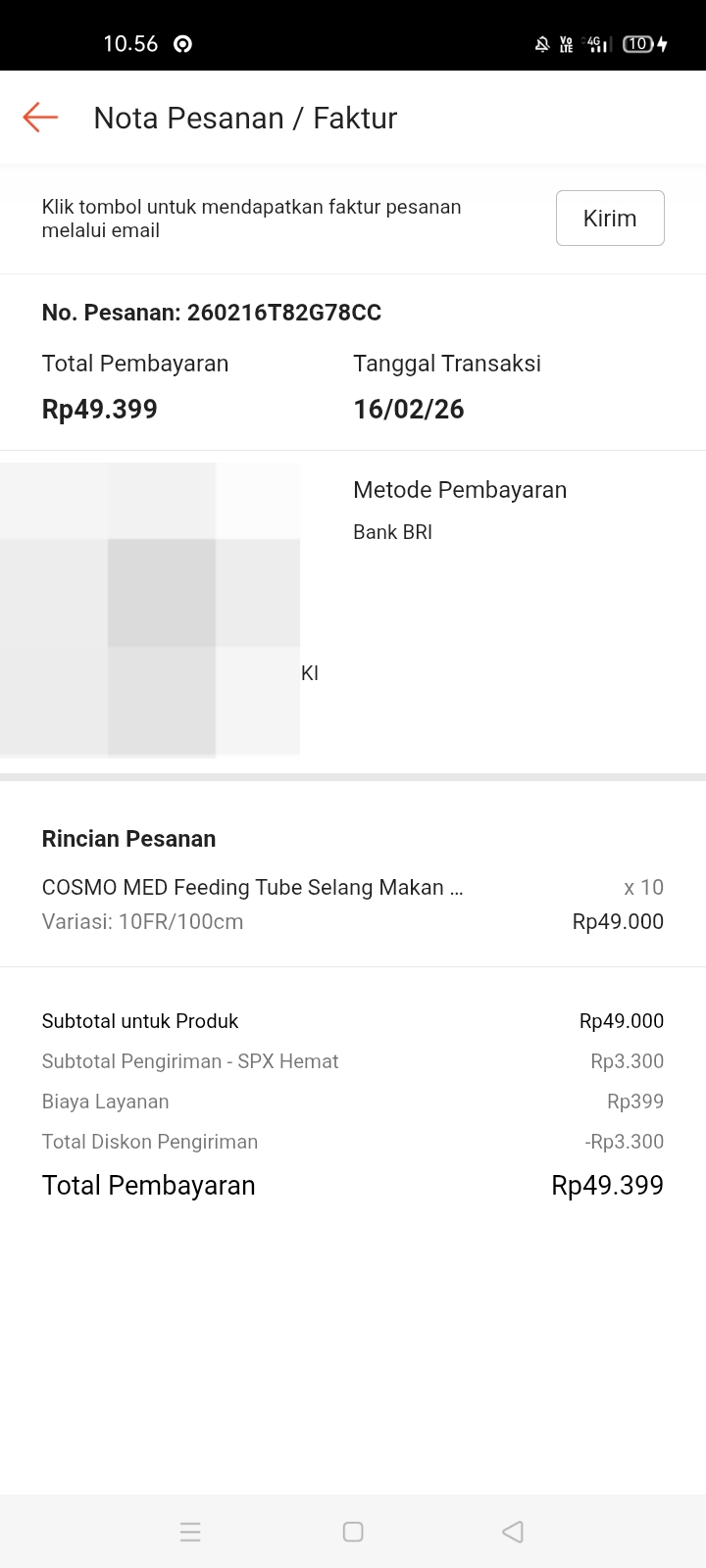This screenshot has width=706, height=1568.
Task: Tap the orange back arrow
Action: 40,118
